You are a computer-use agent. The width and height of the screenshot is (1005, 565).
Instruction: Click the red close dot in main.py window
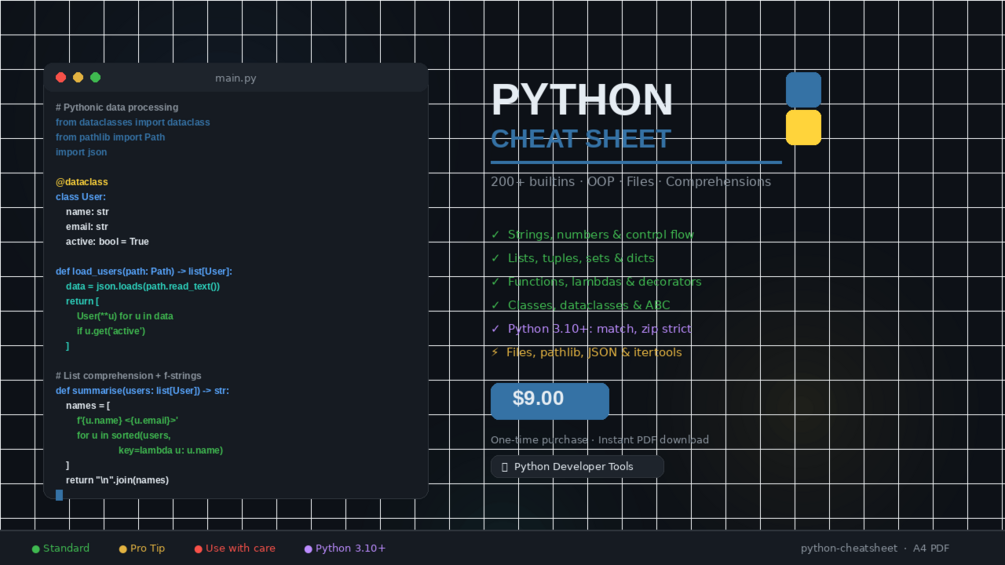61,78
